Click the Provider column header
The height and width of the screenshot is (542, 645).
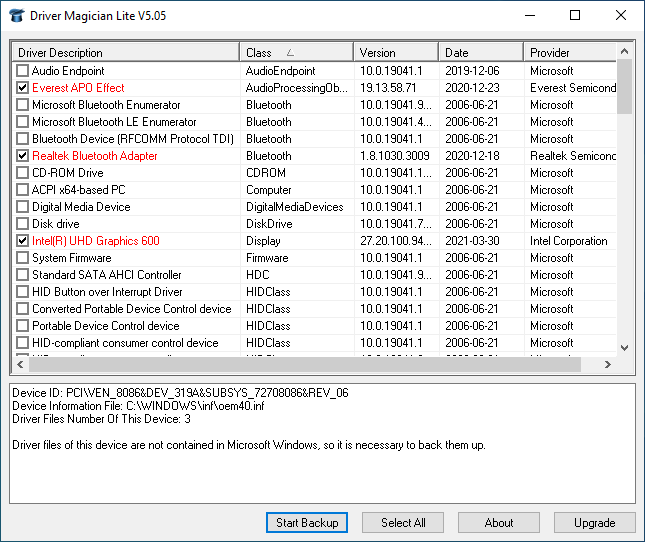click(x=568, y=52)
